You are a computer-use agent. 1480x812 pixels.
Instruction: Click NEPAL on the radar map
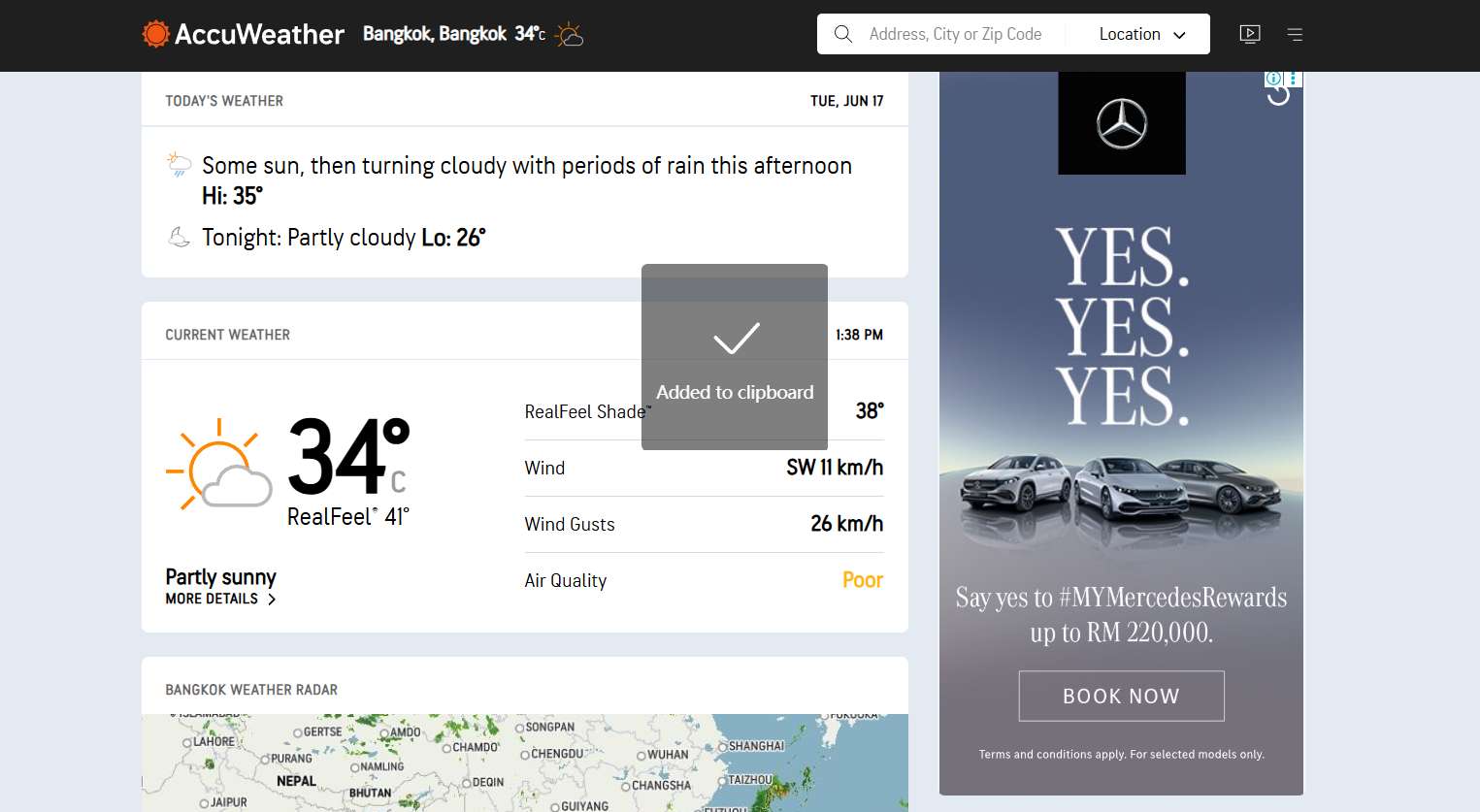click(x=296, y=781)
